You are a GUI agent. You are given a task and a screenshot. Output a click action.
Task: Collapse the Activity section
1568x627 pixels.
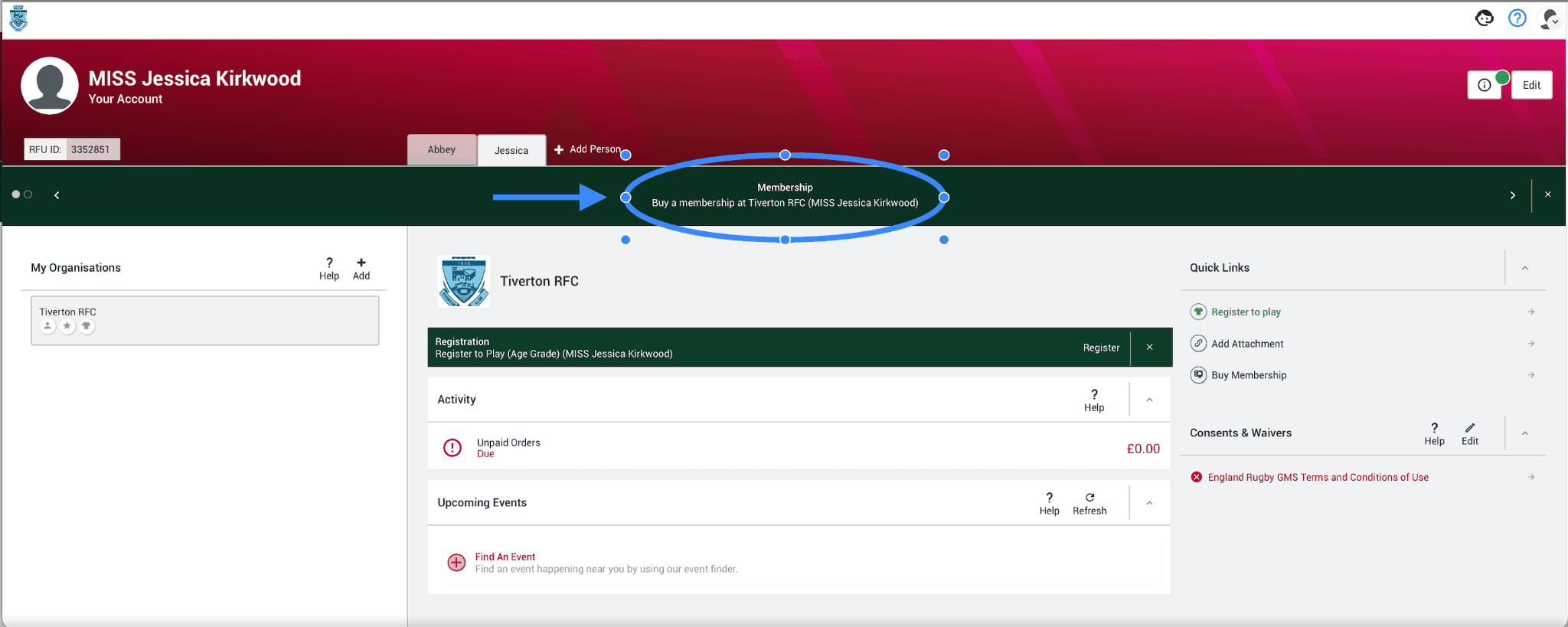pos(1149,400)
